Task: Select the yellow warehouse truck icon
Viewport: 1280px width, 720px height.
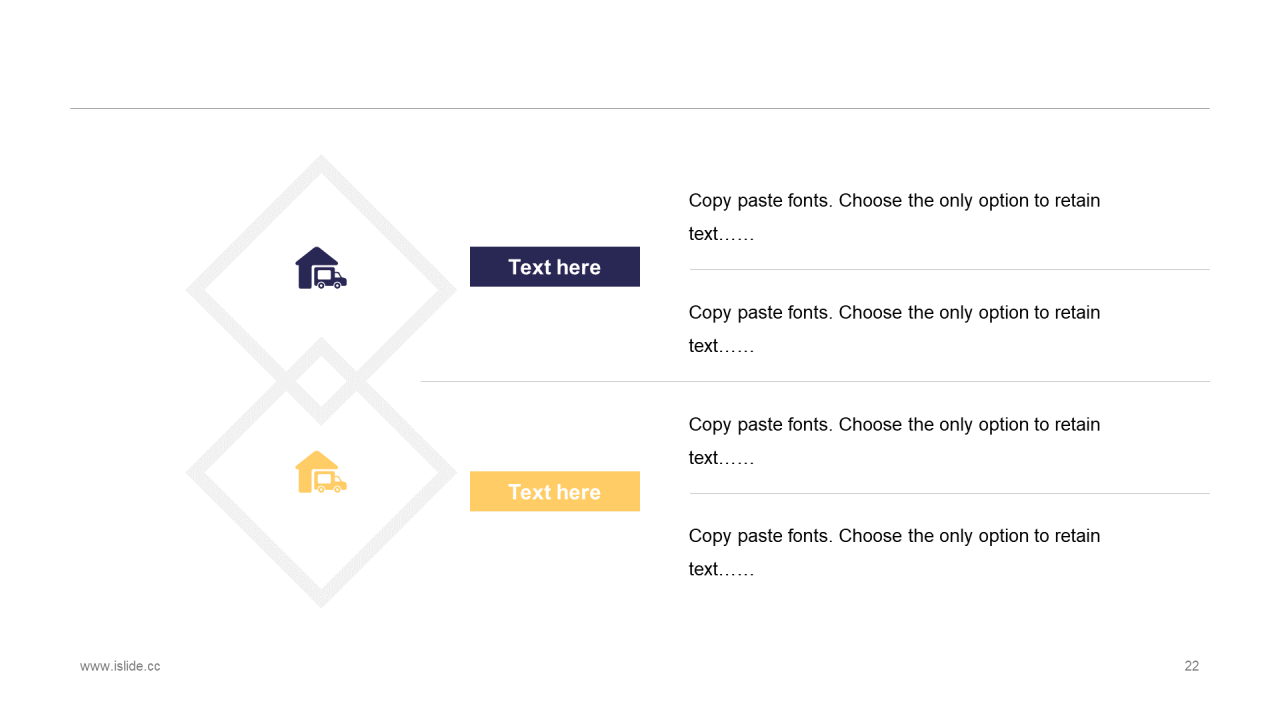Action: (321, 472)
